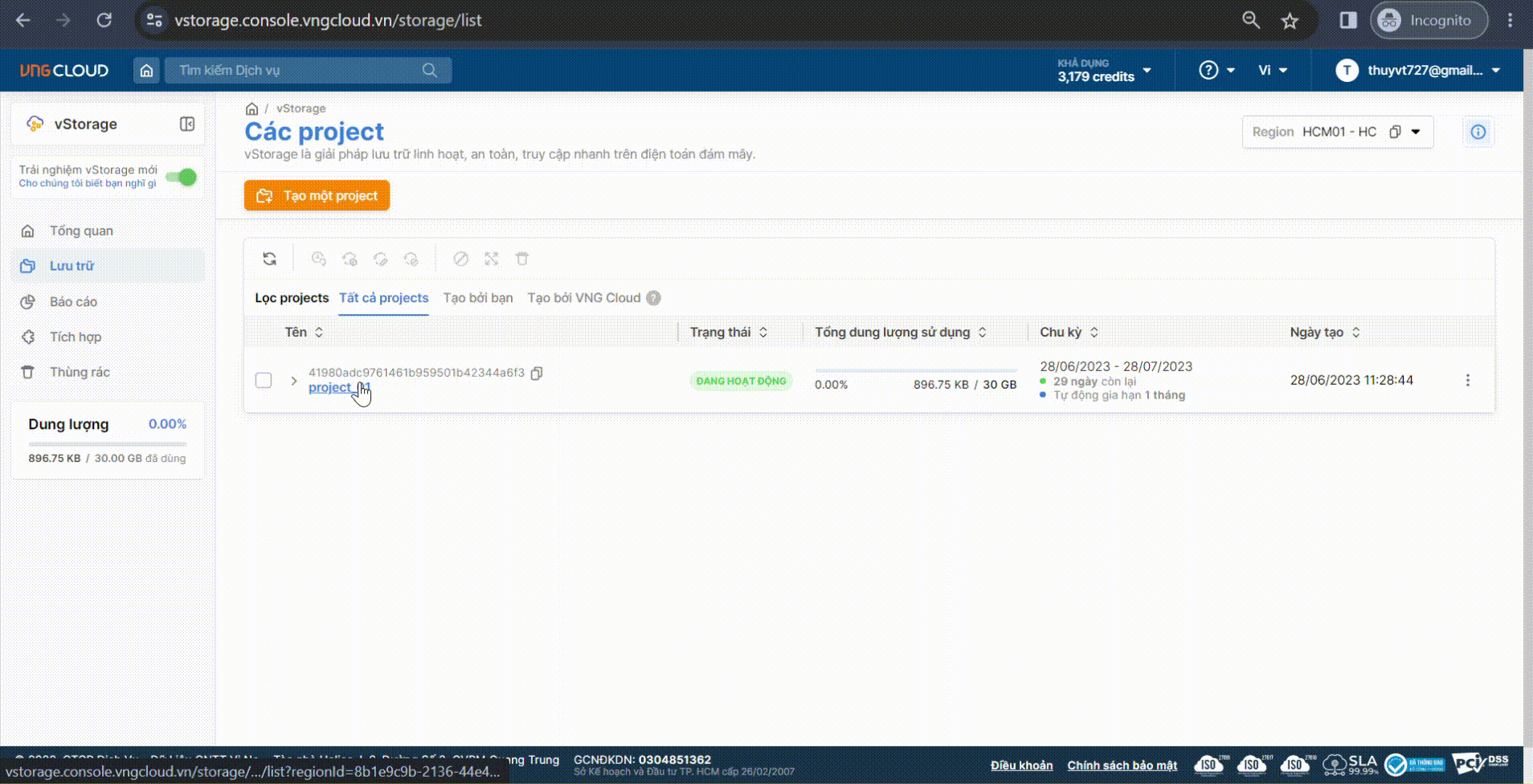This screenshot has height=784, width=1533.
Task: Open the three-dot actions menu for the project
Action: (1467, 380)
